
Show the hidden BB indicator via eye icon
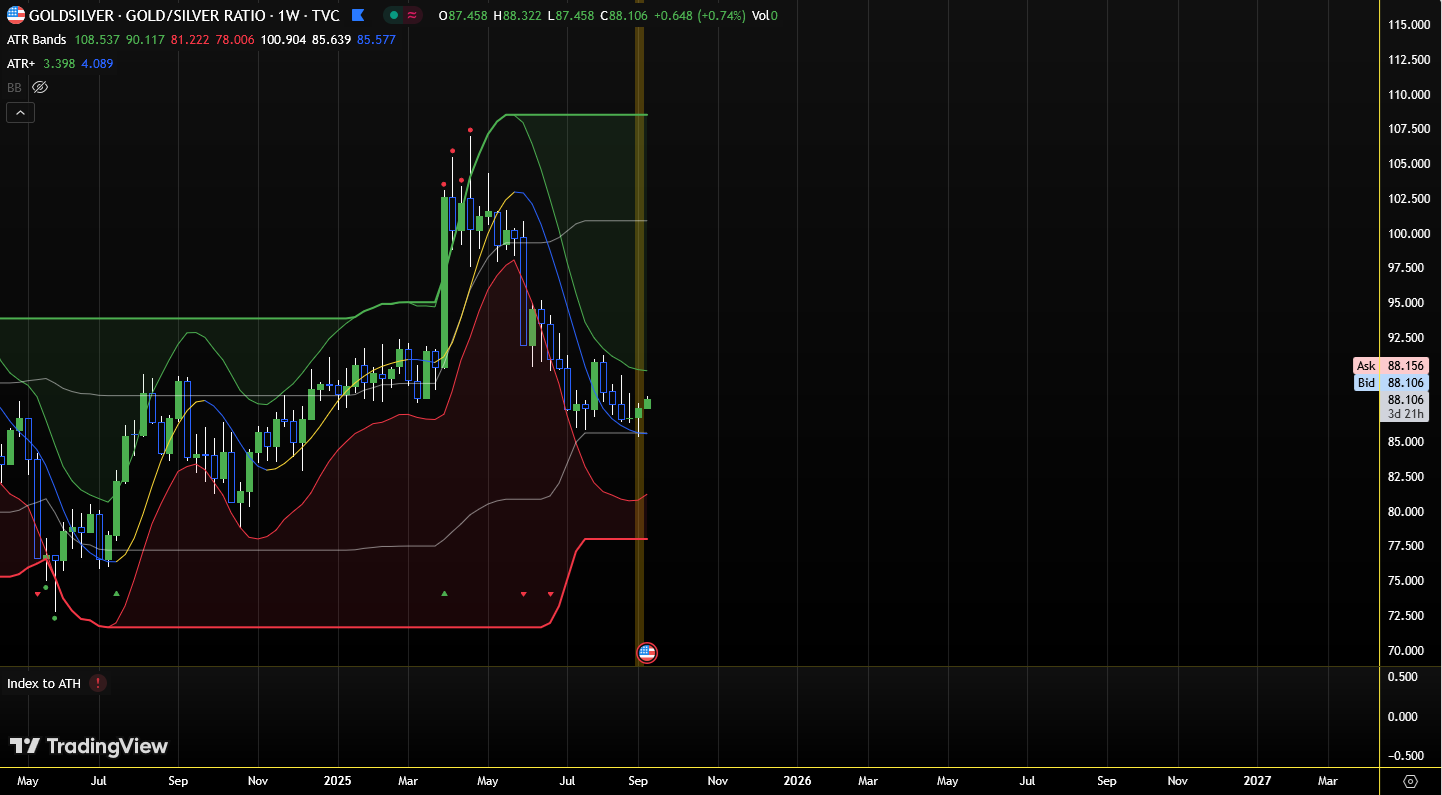pos(40,87)
